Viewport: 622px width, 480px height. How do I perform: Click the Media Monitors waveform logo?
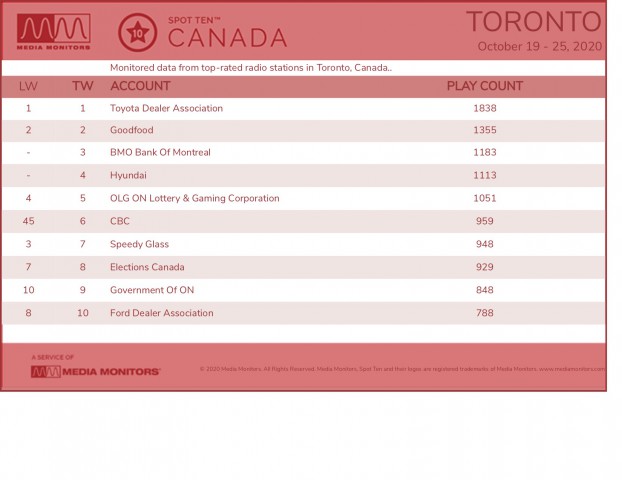[x=54, y=32]
